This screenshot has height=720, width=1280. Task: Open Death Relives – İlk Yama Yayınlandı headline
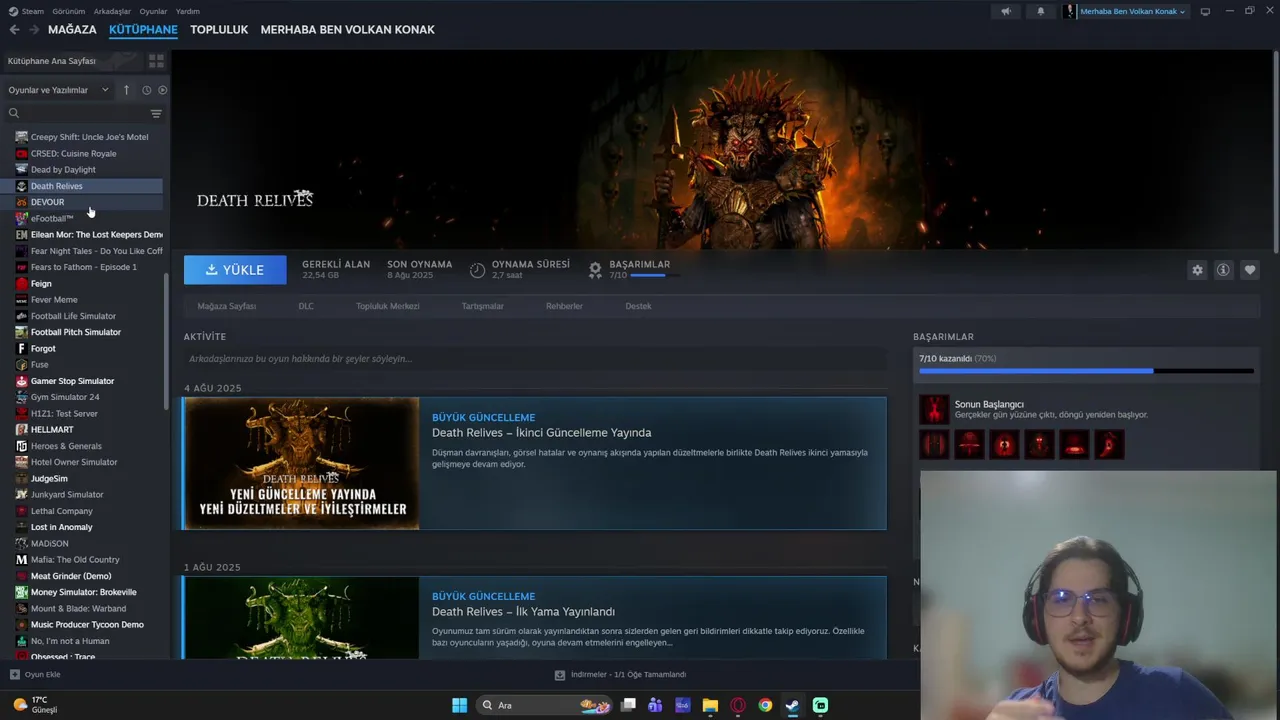523,612
